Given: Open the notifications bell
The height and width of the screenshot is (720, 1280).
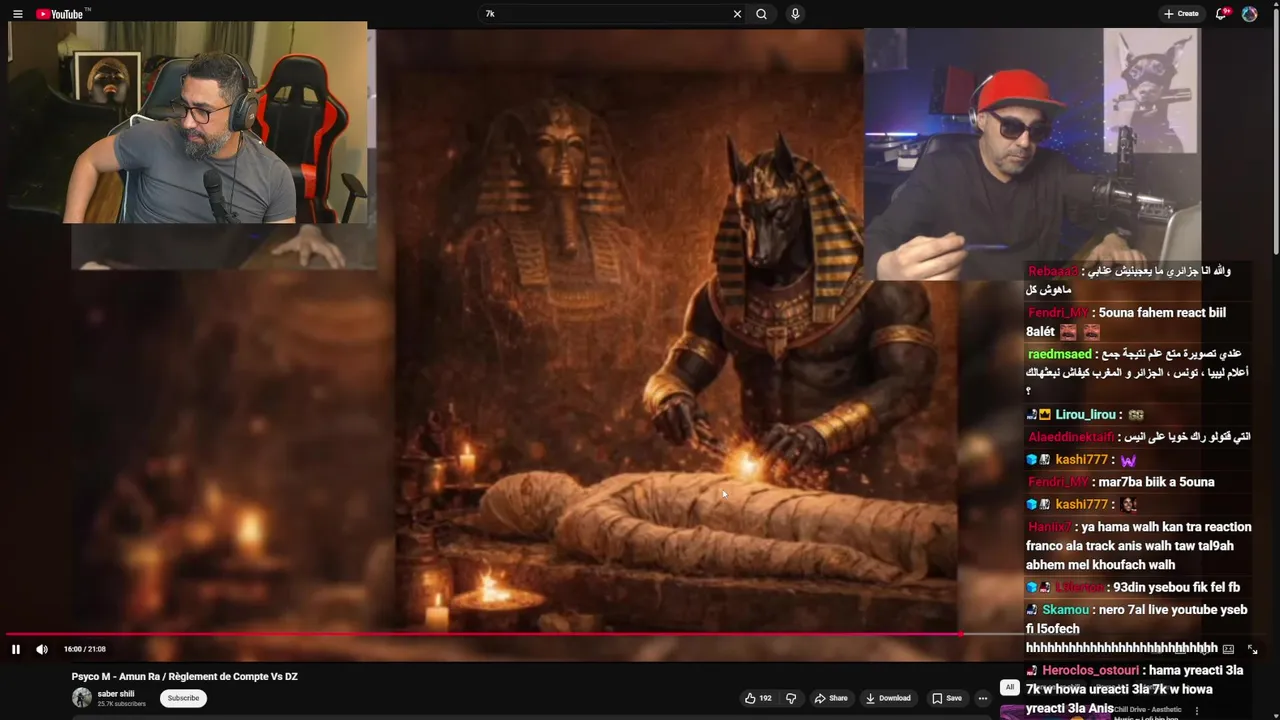Looking at the screenshot, I should pos(1221,14).
